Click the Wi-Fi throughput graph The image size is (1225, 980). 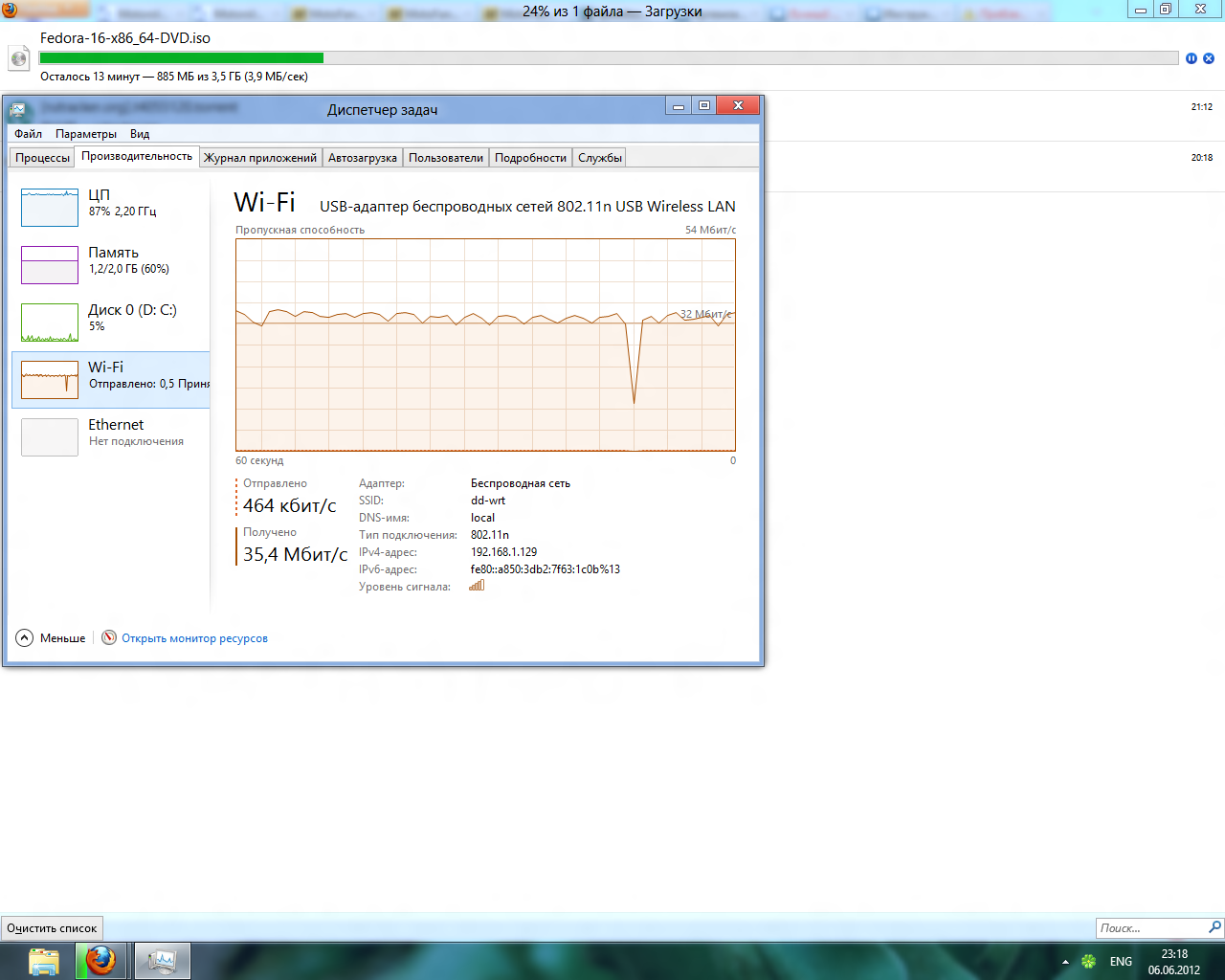pos(485,345)
